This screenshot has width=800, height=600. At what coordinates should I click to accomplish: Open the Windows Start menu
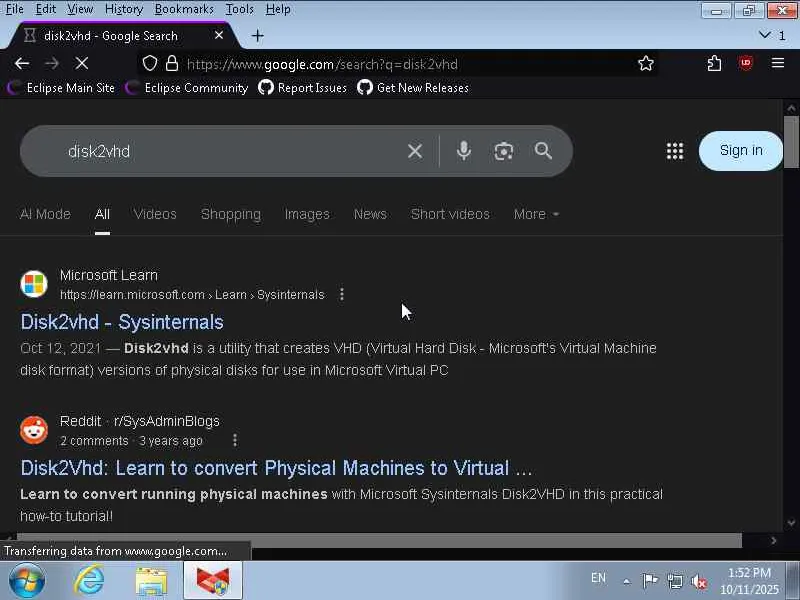pyautogui.click(x=27, y=581)
